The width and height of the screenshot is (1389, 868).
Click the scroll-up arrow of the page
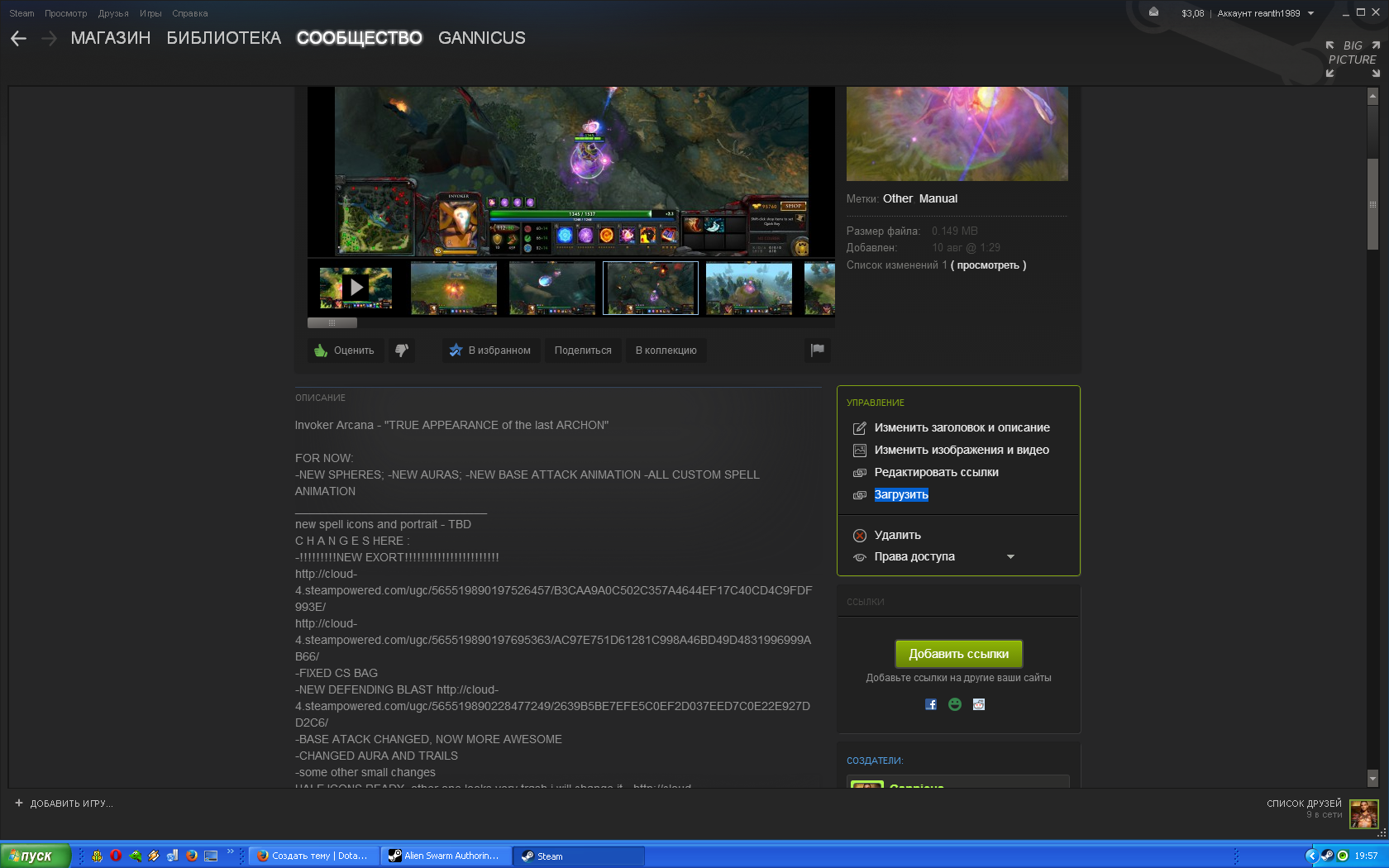pos(1372,96)
